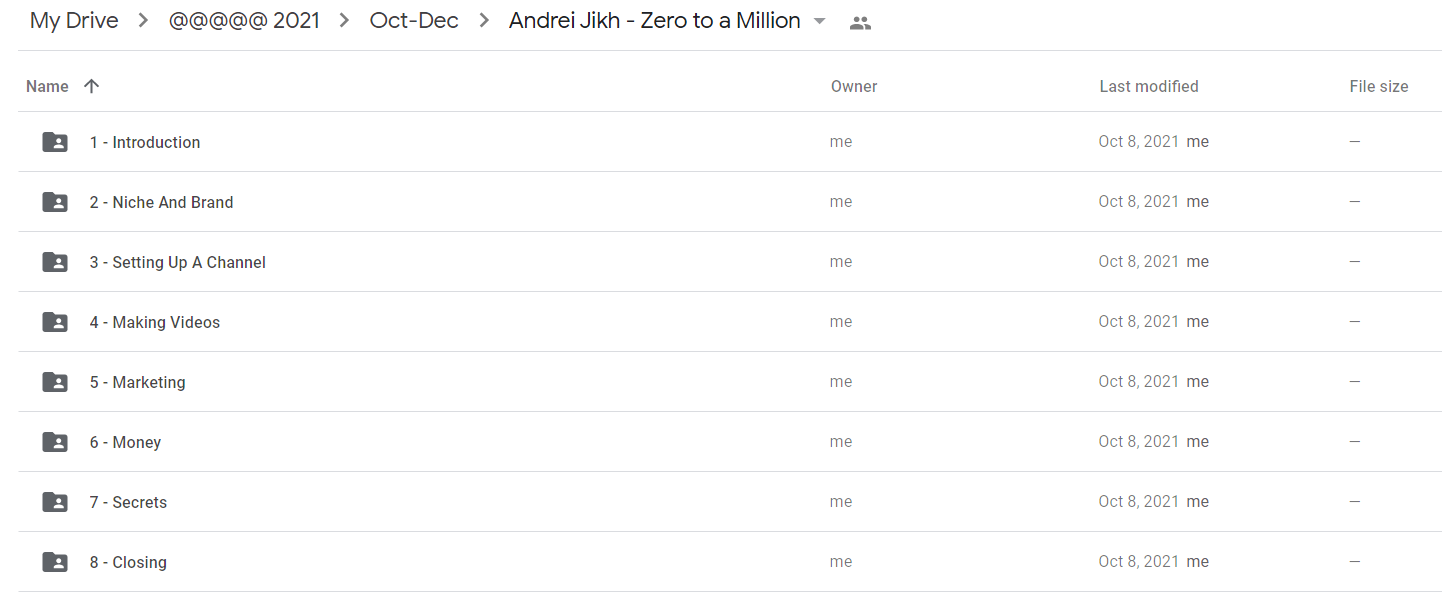Go to My Drive breadcrumb
1442x610 pixels.
point(74,21)
